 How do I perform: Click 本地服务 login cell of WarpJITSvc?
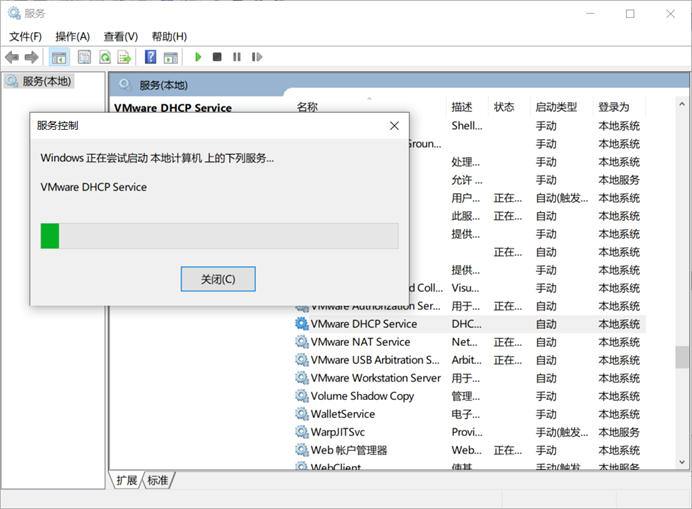coord(619,432)
